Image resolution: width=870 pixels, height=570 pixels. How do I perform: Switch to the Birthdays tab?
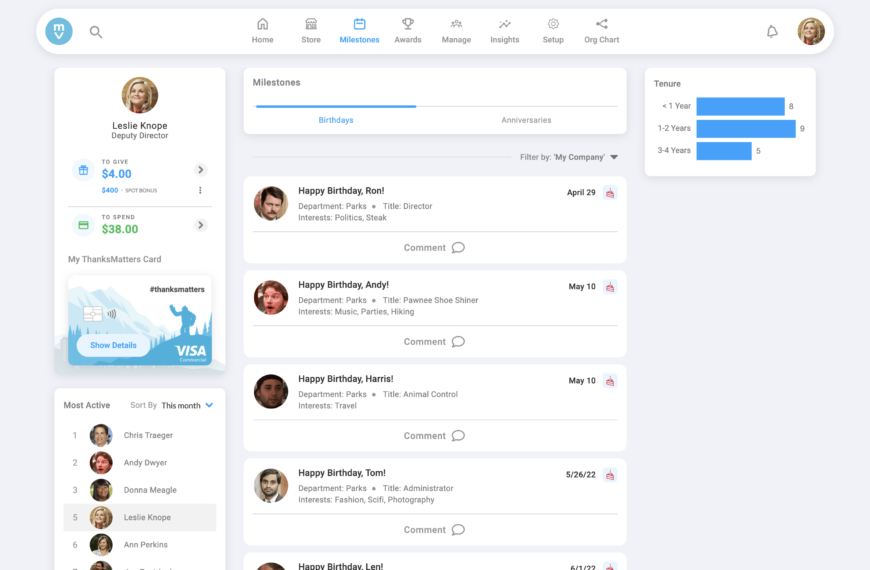click(336, 120)
